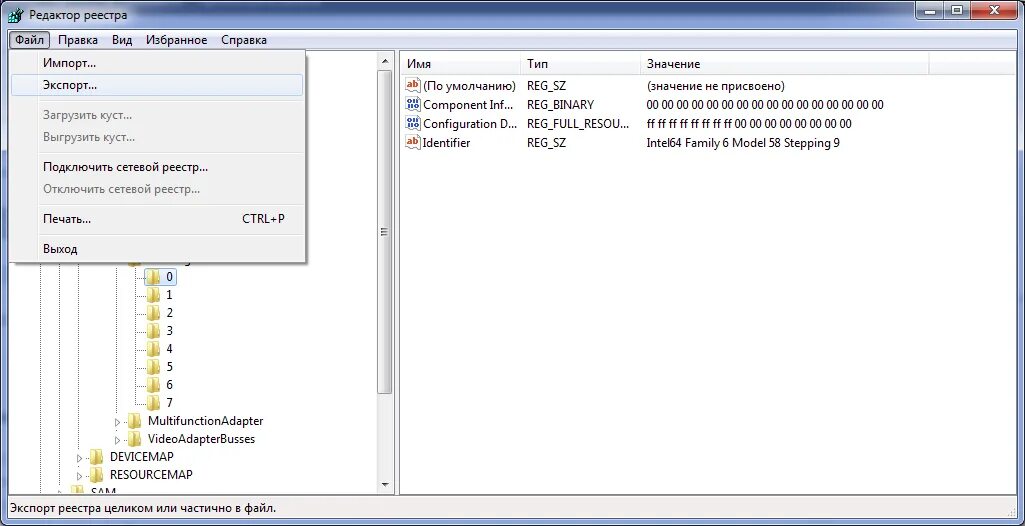Viewport: 1025px width, 526px height.
Task: Select Подключить сетевой реестр...
Action: pyautogui.click(x=157, y=167)
